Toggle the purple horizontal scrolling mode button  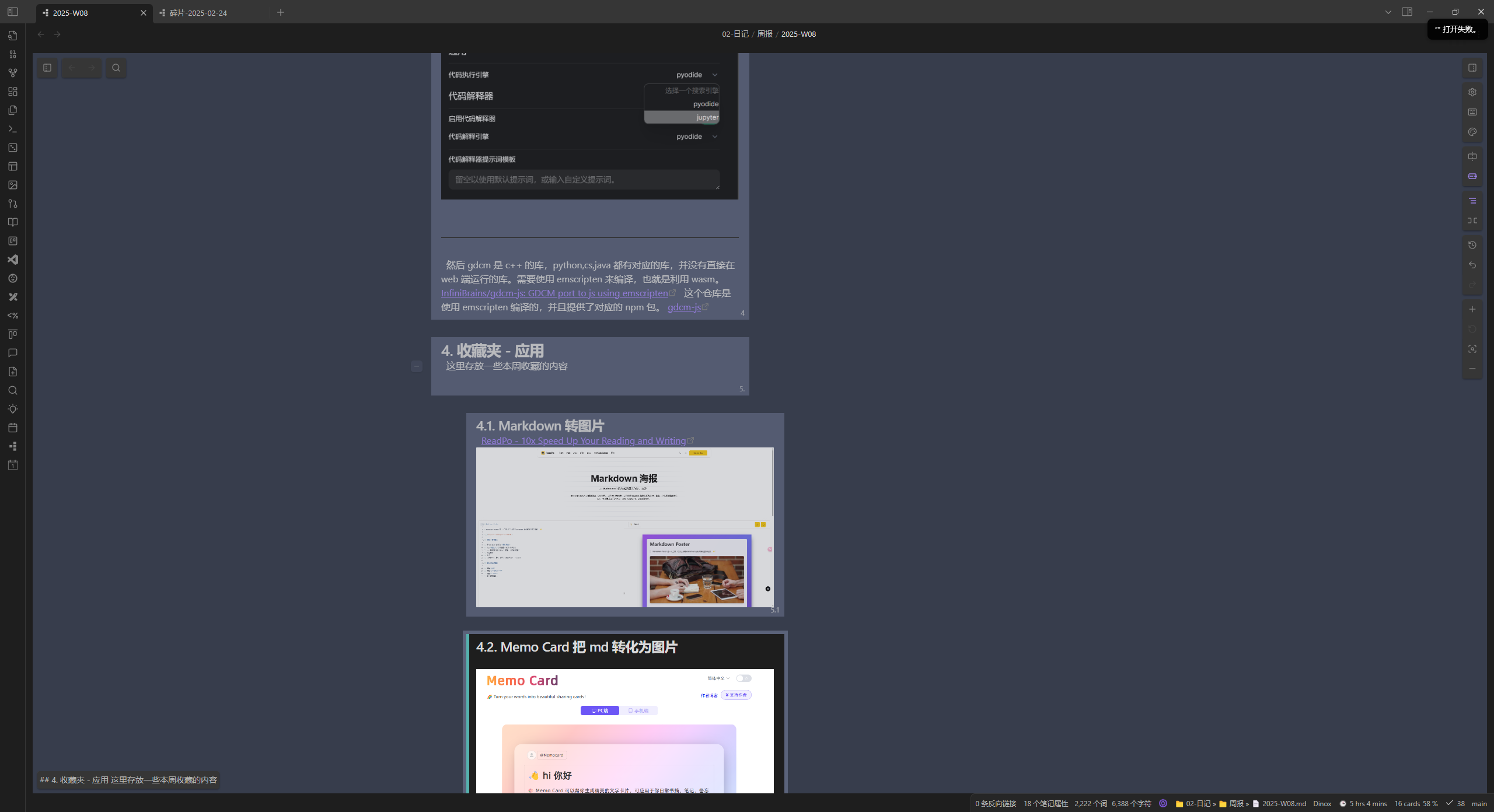(1472, 176)
